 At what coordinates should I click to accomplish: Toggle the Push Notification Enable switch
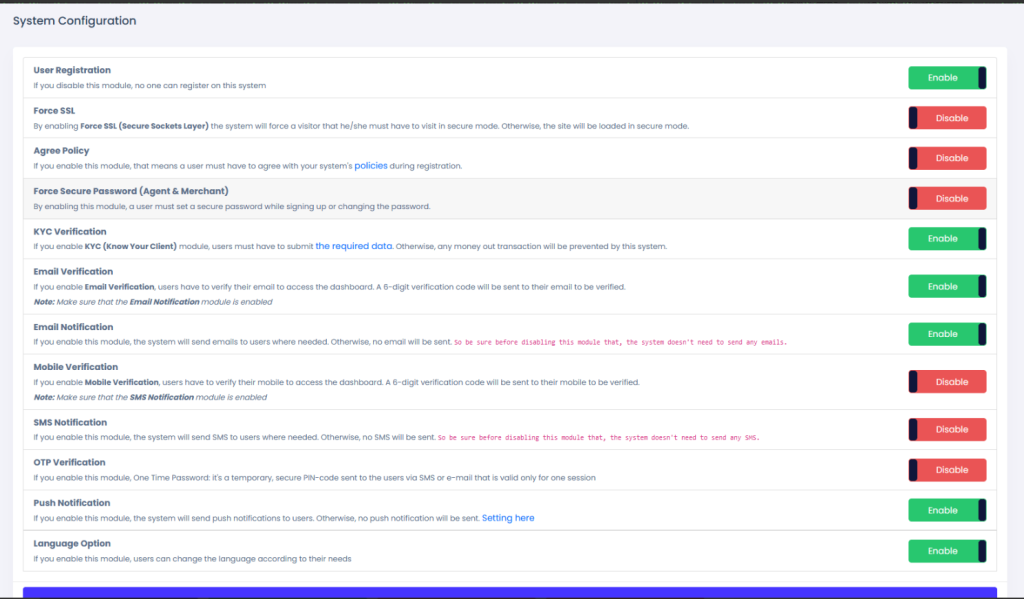tap(947, 510)
